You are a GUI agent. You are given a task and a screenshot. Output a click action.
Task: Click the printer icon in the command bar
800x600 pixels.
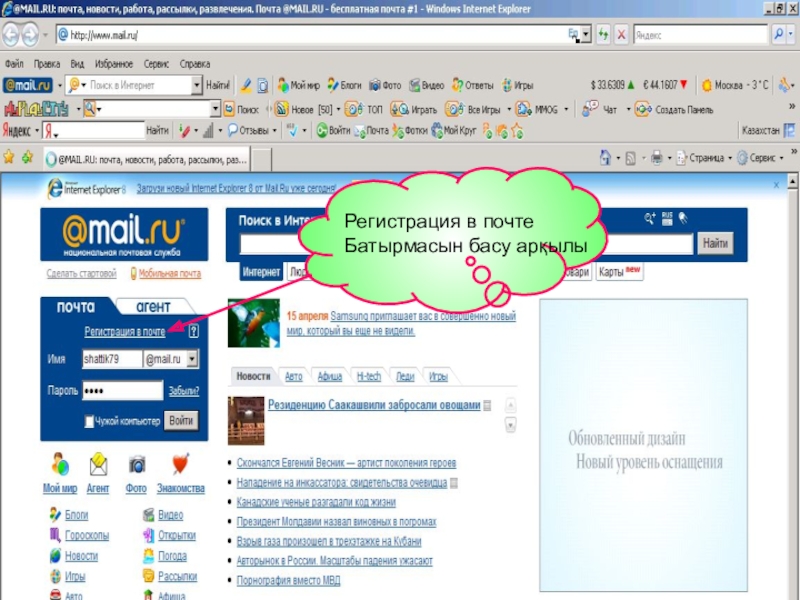click(x=657, y=158)
